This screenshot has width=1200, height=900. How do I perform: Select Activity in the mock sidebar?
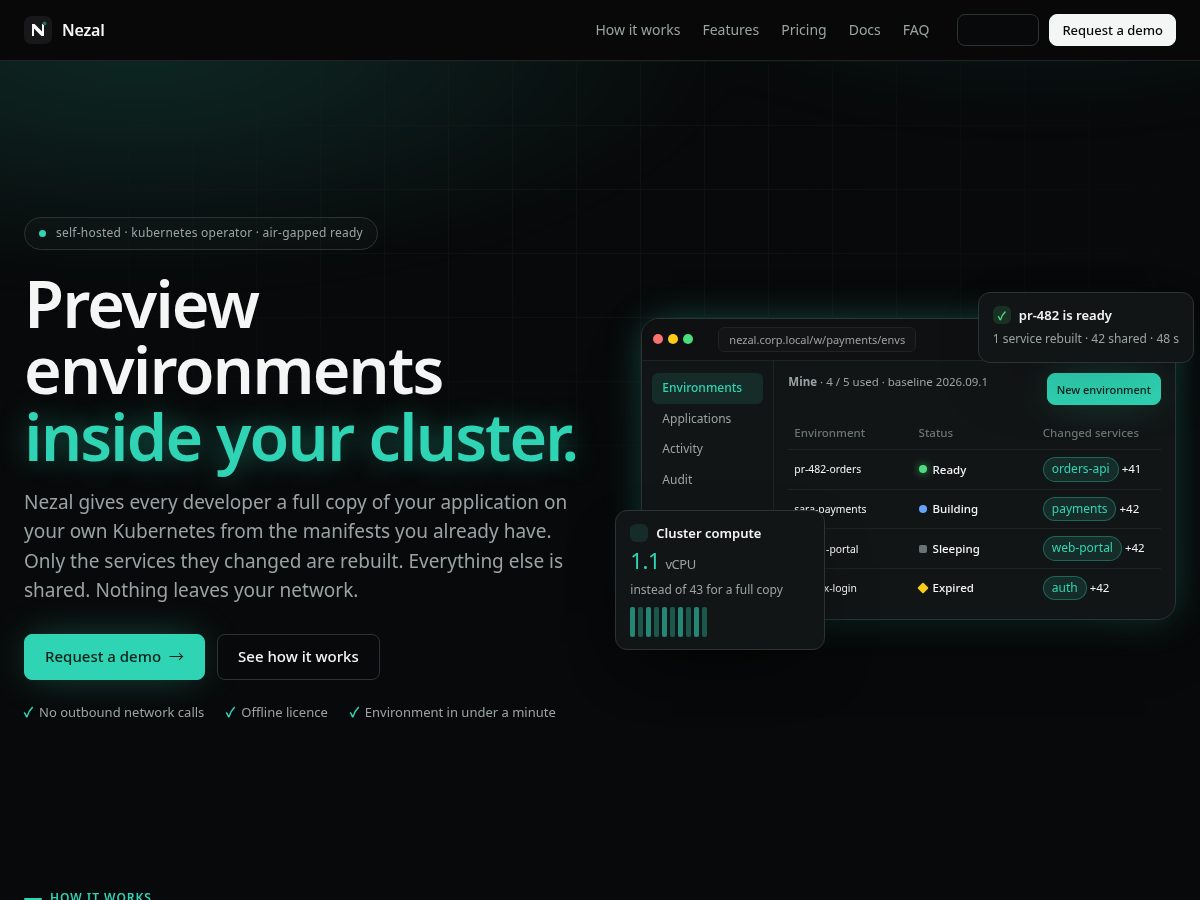[707, 449]
